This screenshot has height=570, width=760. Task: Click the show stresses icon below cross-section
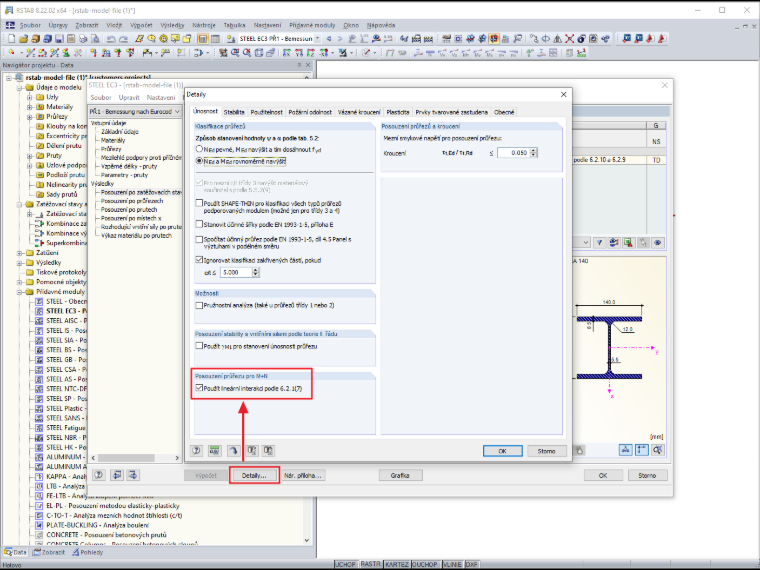pyautogui.click(x=626, y=450)
